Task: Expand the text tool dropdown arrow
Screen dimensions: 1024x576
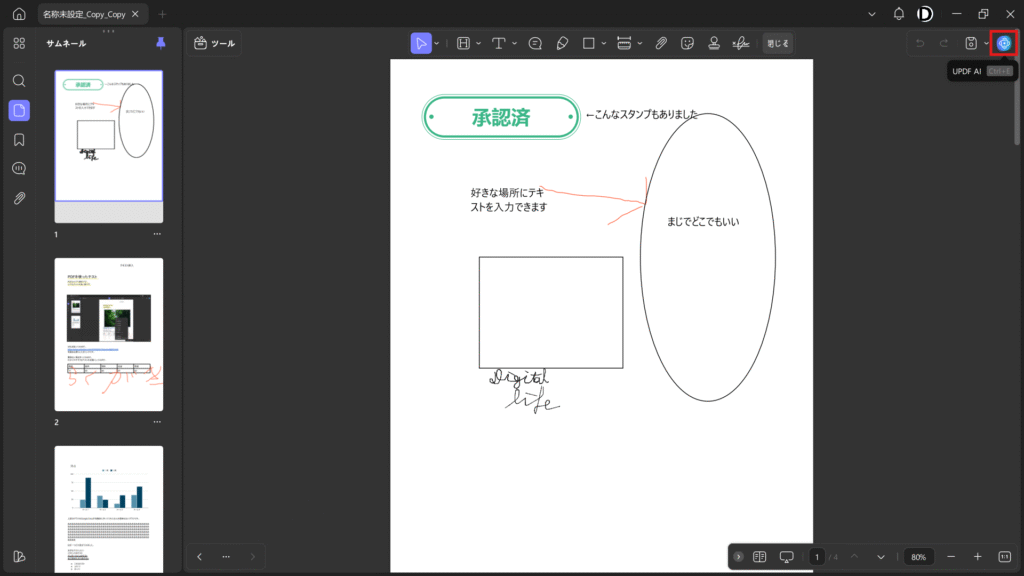Action: [514, 43]
